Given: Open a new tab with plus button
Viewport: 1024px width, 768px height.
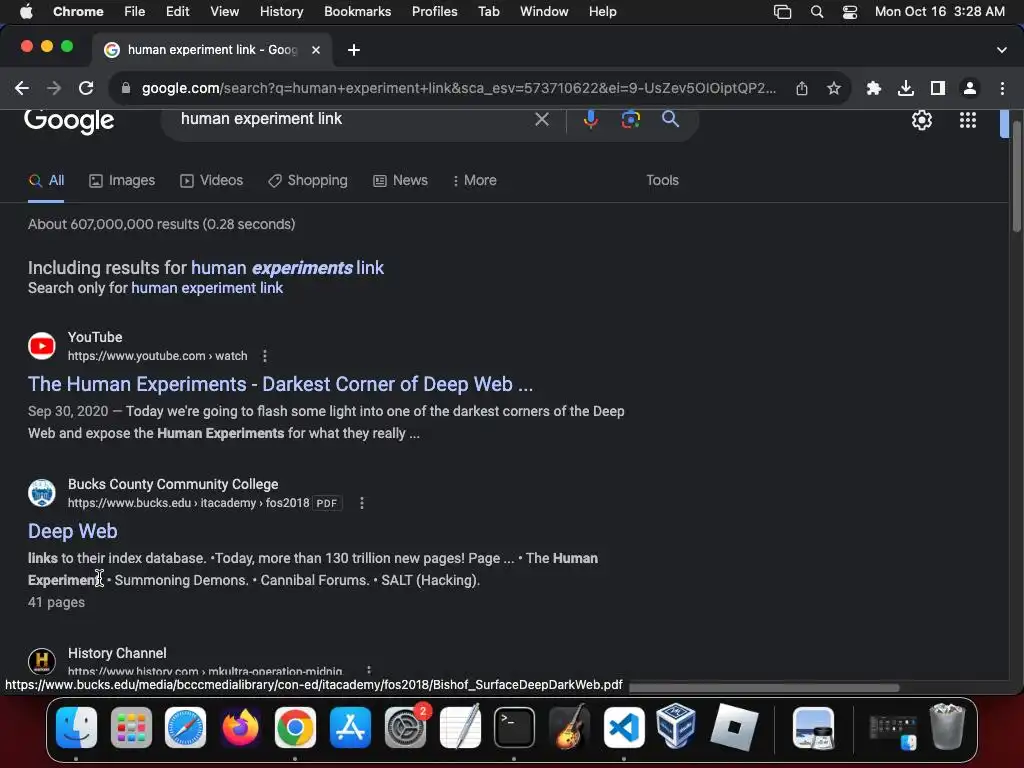Looking at the screenshot, I should pyautogui.click(x=354, y=50).
